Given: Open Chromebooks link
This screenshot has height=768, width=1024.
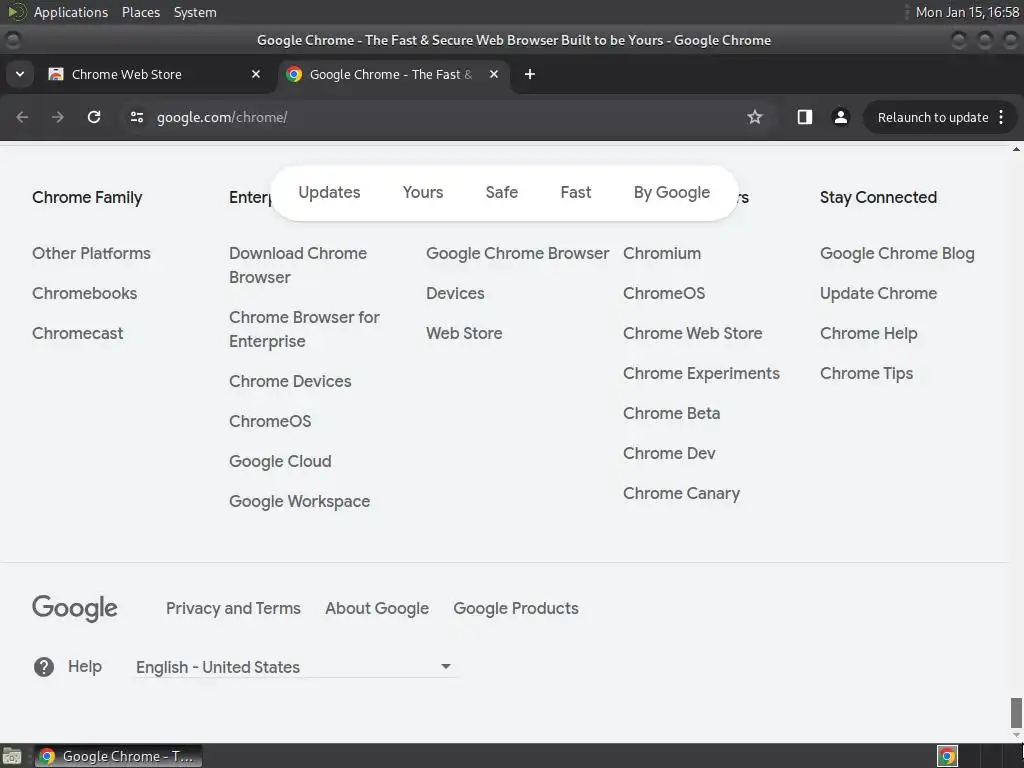Looking at the screenshot, I should (84, 293).
